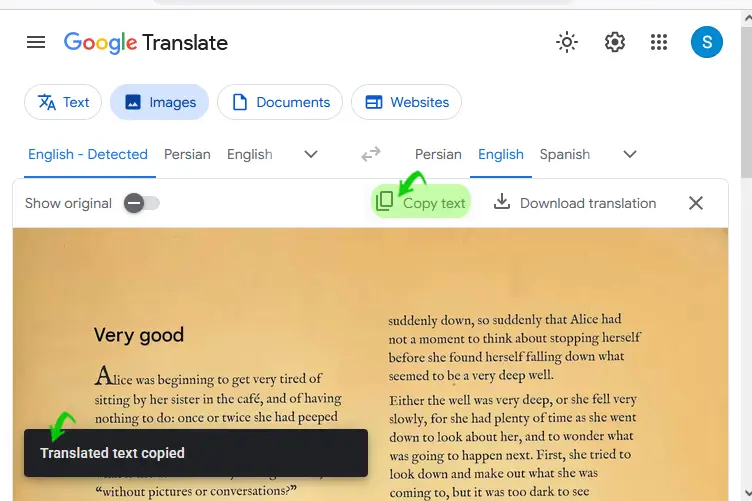Choose Persian as target language
This screenshot has height=501, width=752.
pos(438,154)
